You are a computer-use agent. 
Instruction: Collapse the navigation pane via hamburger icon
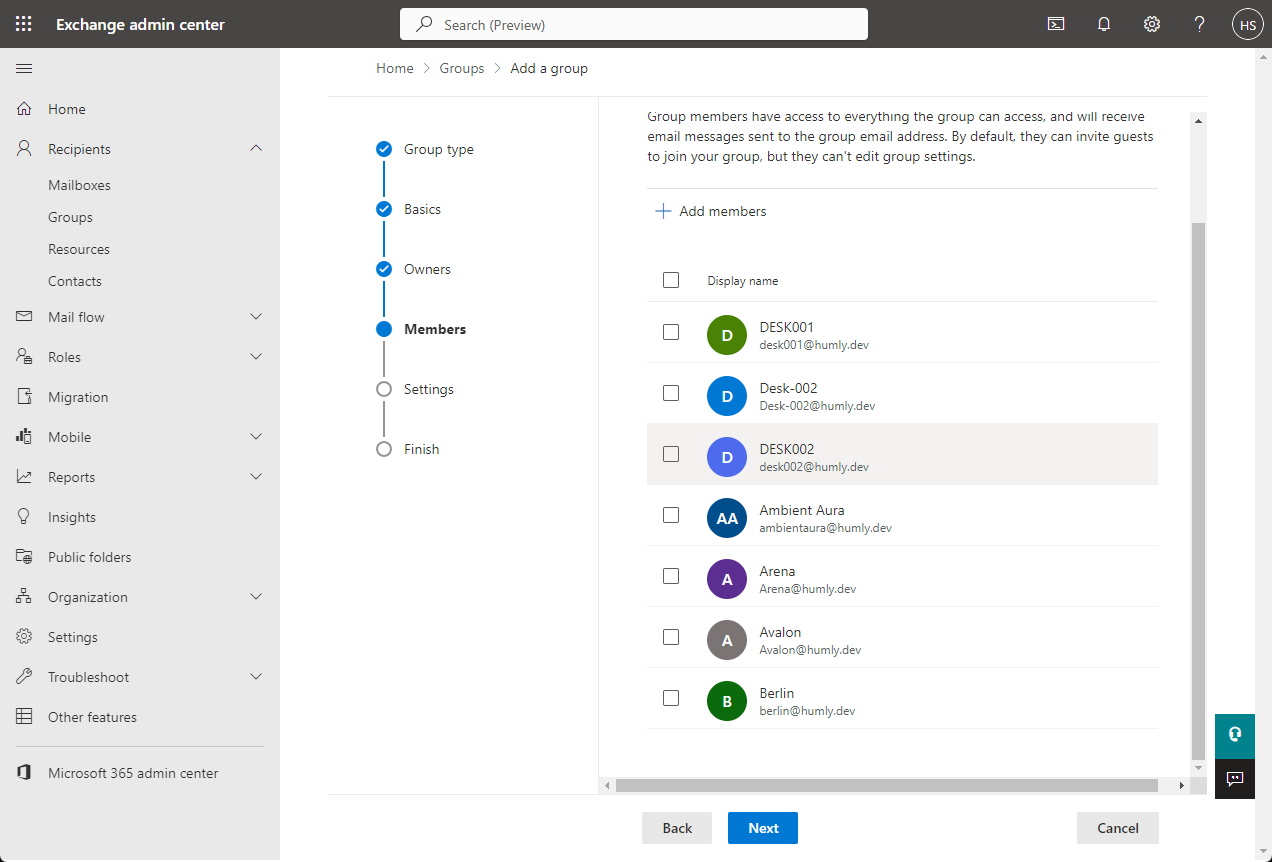click(24, 68)
